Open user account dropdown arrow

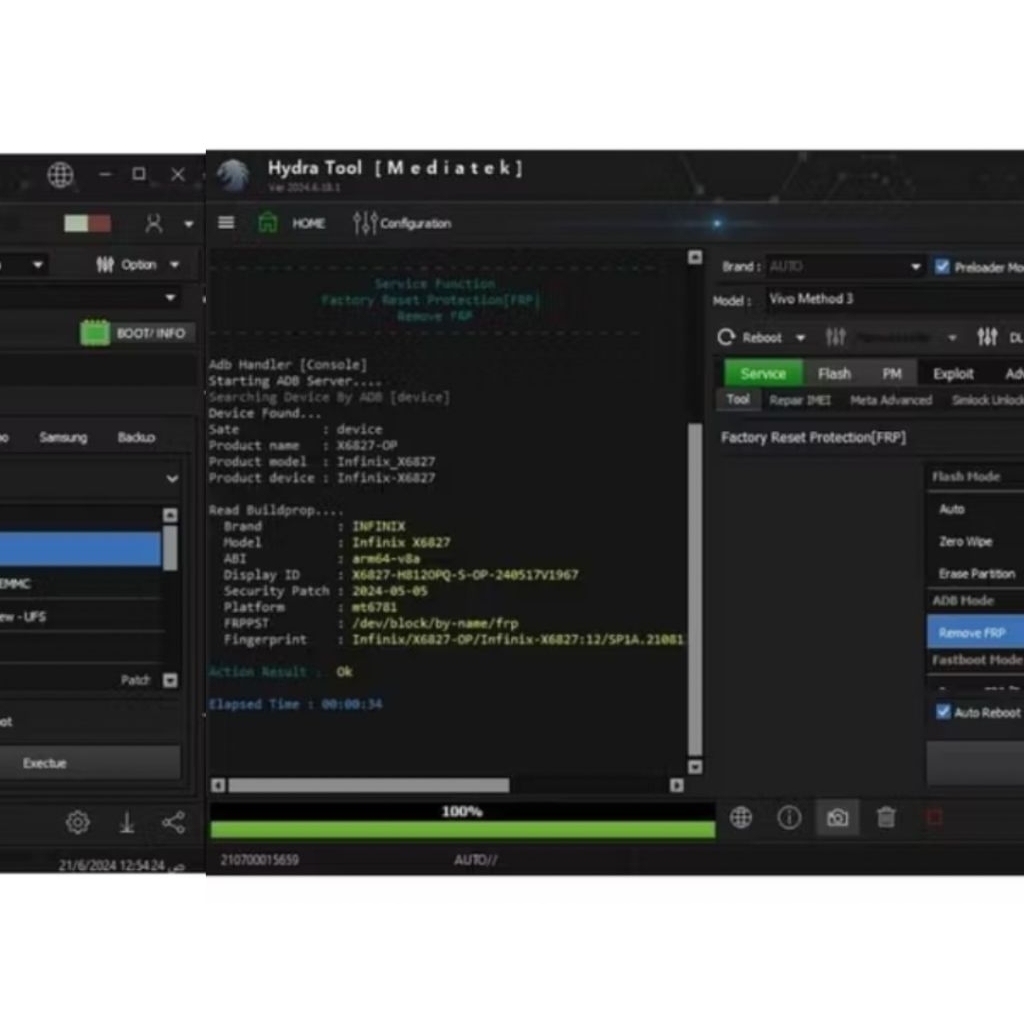point(189,224)
